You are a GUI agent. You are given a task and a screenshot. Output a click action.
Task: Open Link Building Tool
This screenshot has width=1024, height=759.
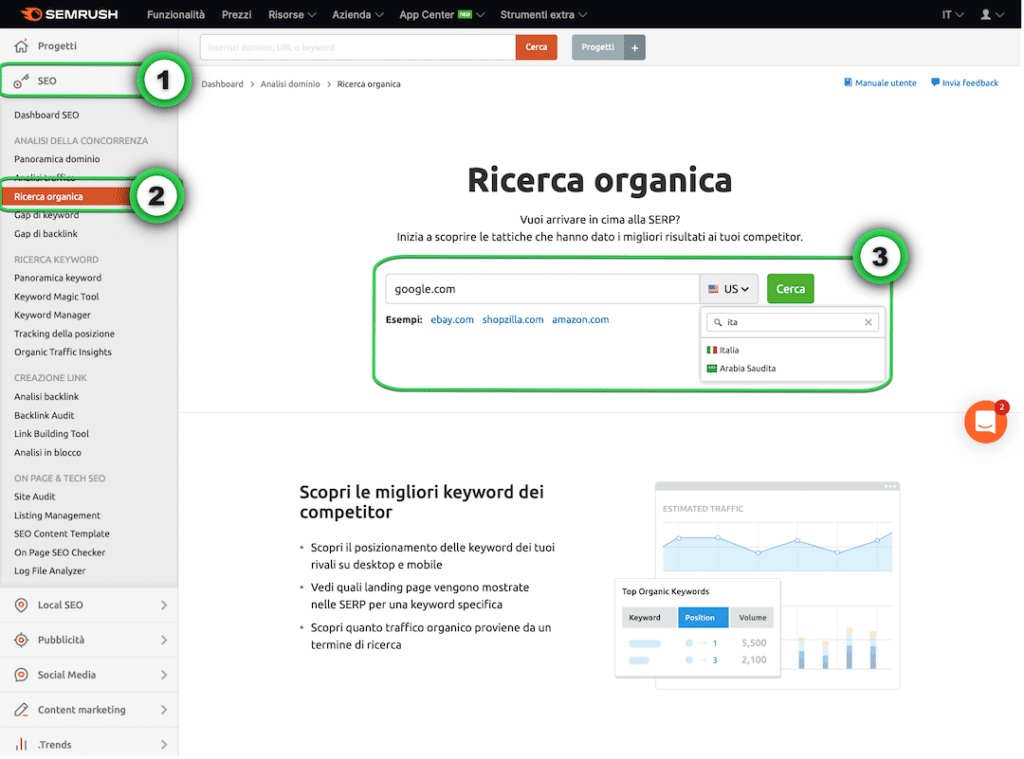tap(52, 434)
